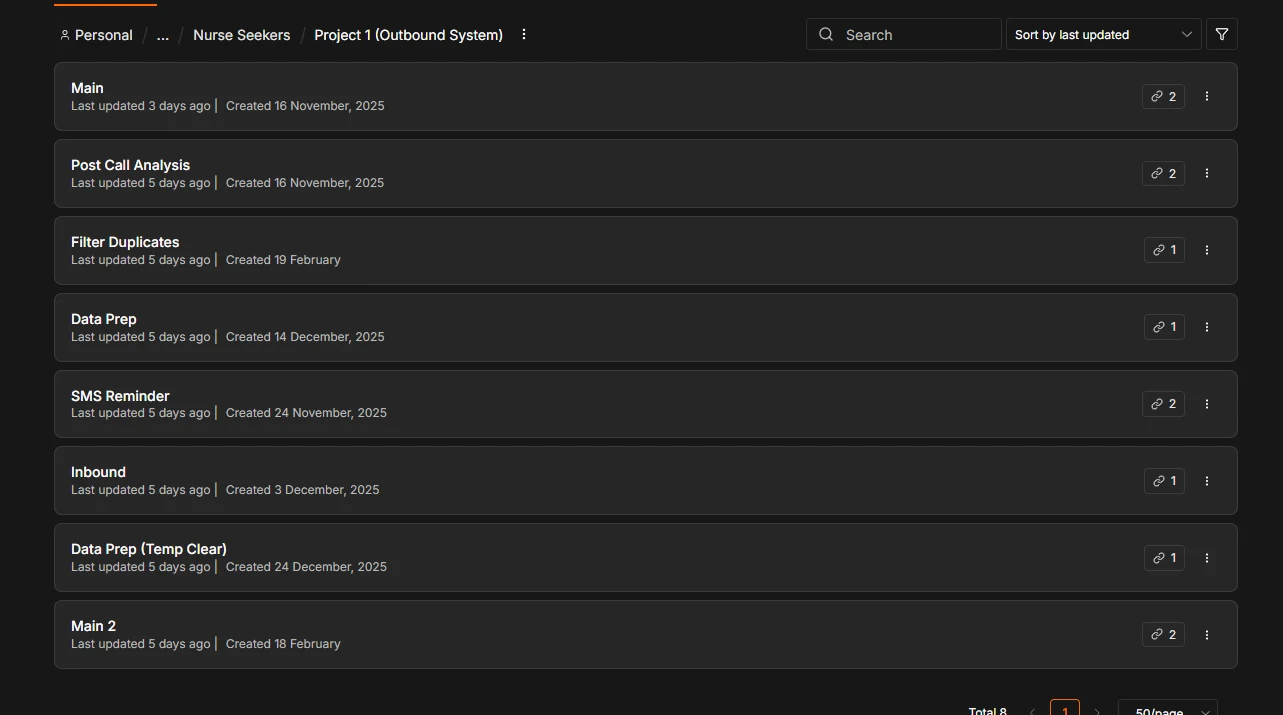Click "Created 14 December, 2025" text
Image resolution: width=1283 pixels, height=715 pixels.
pyautogui.click(x=305, y=337)
